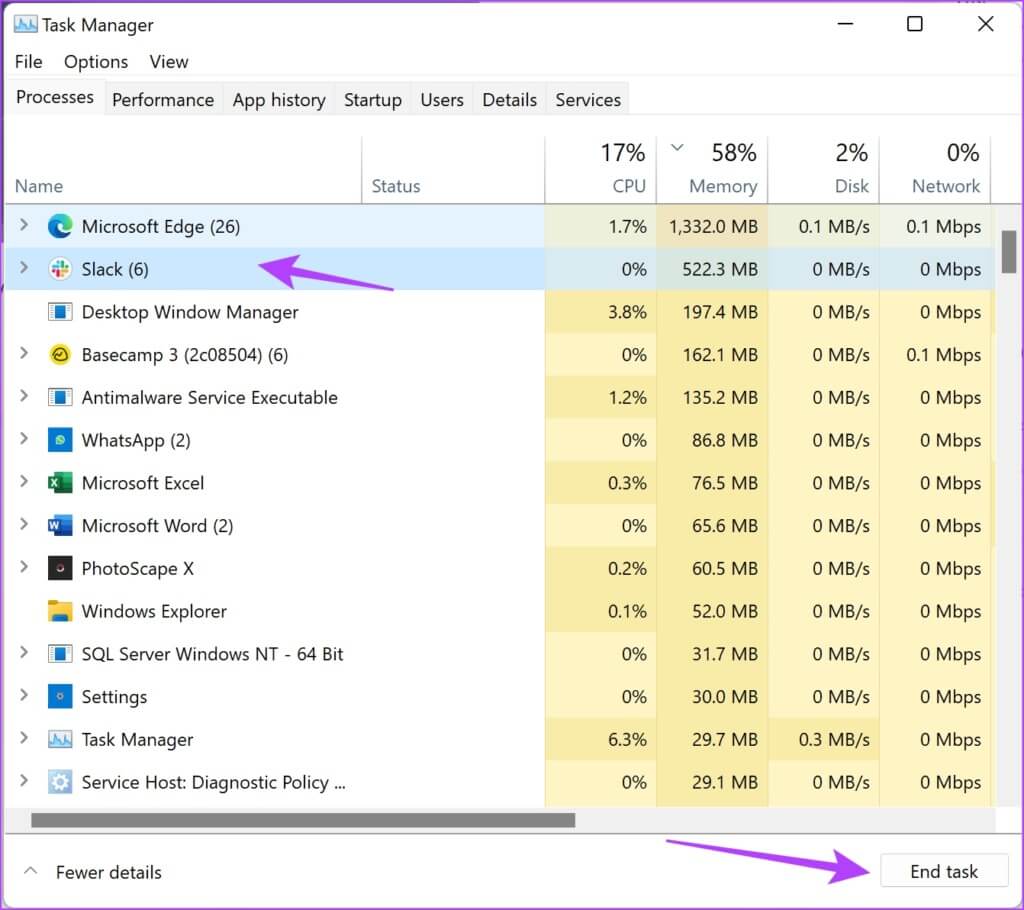Click the Antimalware Service Executable icon
This screenshot has width=1024, height=910.
(x=60, y=397)
